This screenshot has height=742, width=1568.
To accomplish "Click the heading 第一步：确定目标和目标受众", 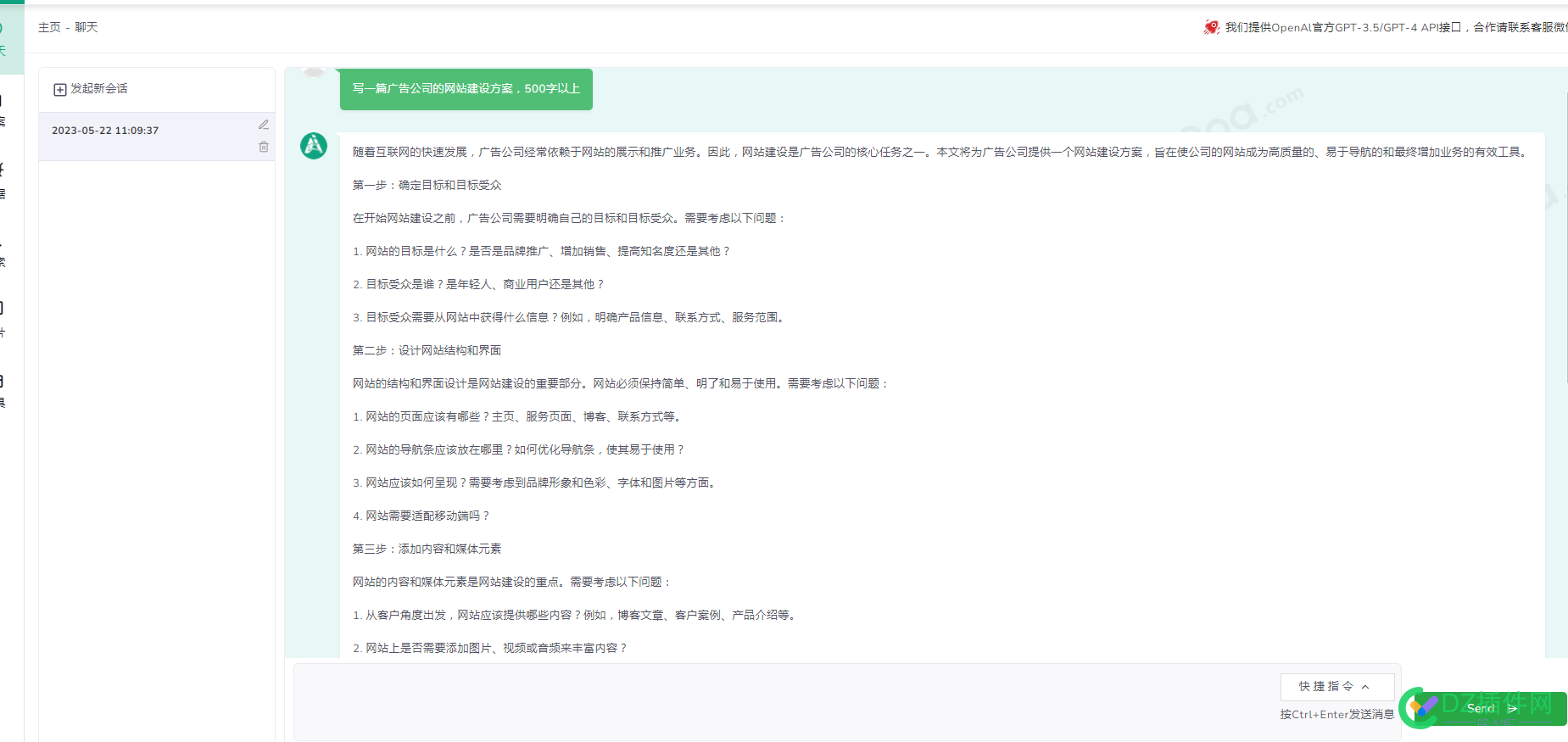I will click(427, 185).
